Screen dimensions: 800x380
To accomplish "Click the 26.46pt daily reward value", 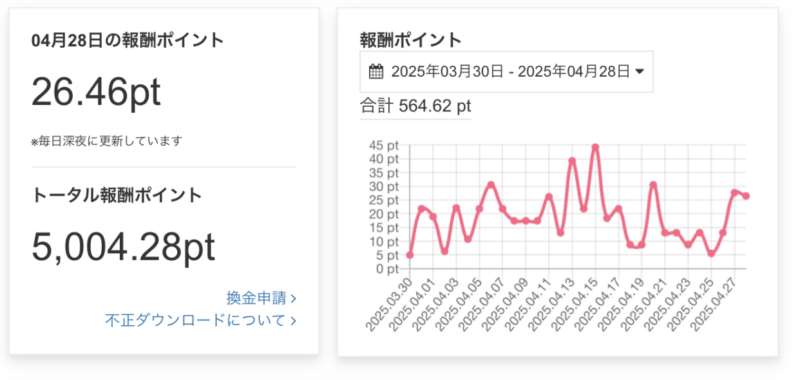I will pos(96,92).
